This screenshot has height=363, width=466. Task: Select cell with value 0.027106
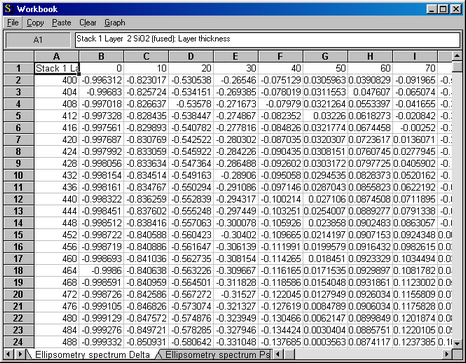(325, 199)
